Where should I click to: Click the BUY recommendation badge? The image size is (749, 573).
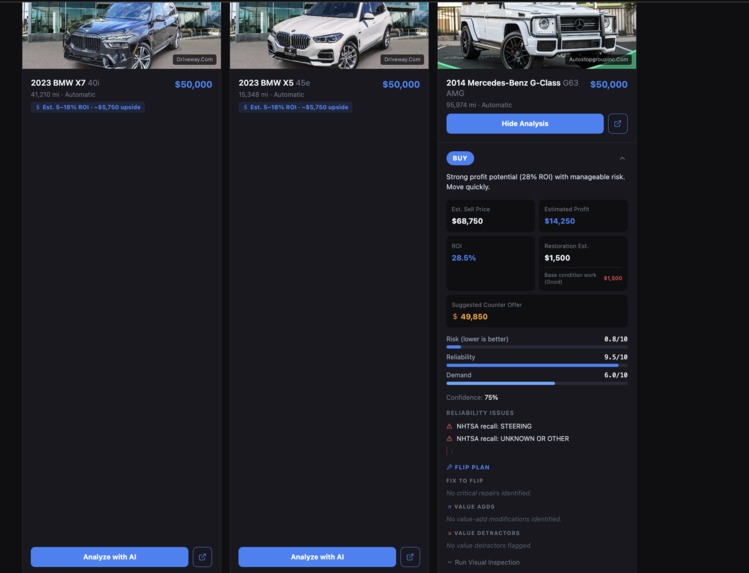(460, 159)
